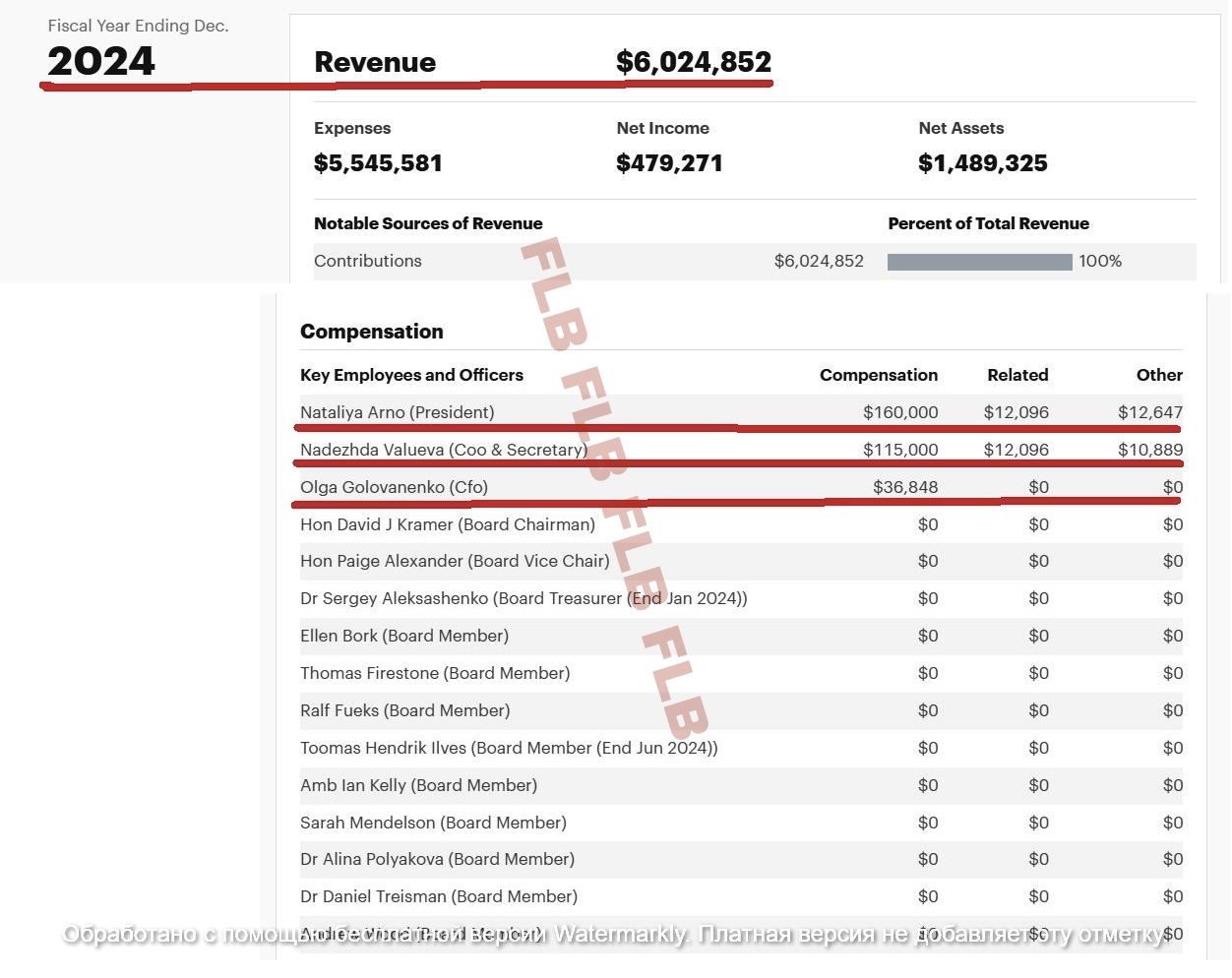
Task: Click Thomas Firestone (Board Member) name
Action: coord(435,673)
